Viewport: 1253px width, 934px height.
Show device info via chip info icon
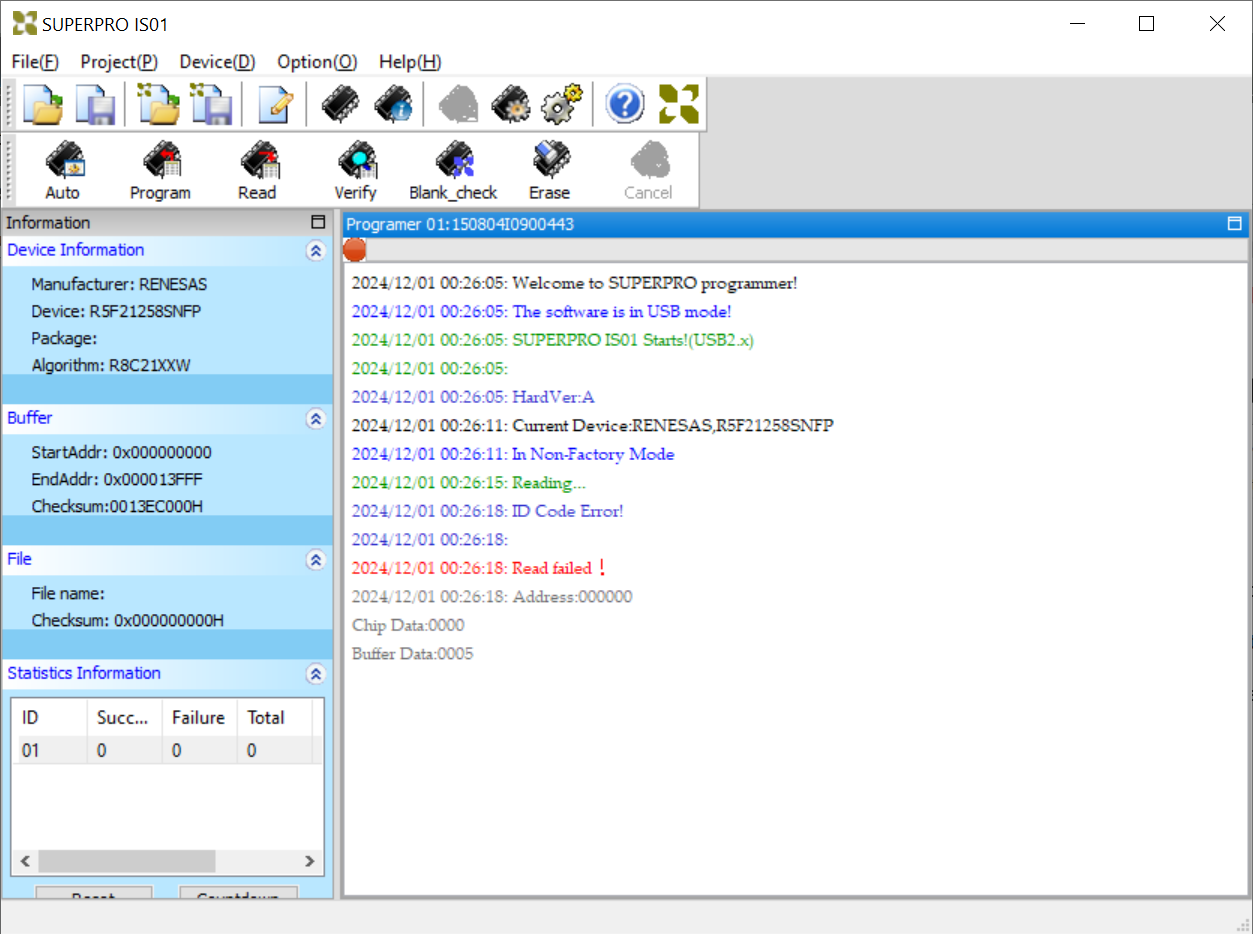coord(393,104)
